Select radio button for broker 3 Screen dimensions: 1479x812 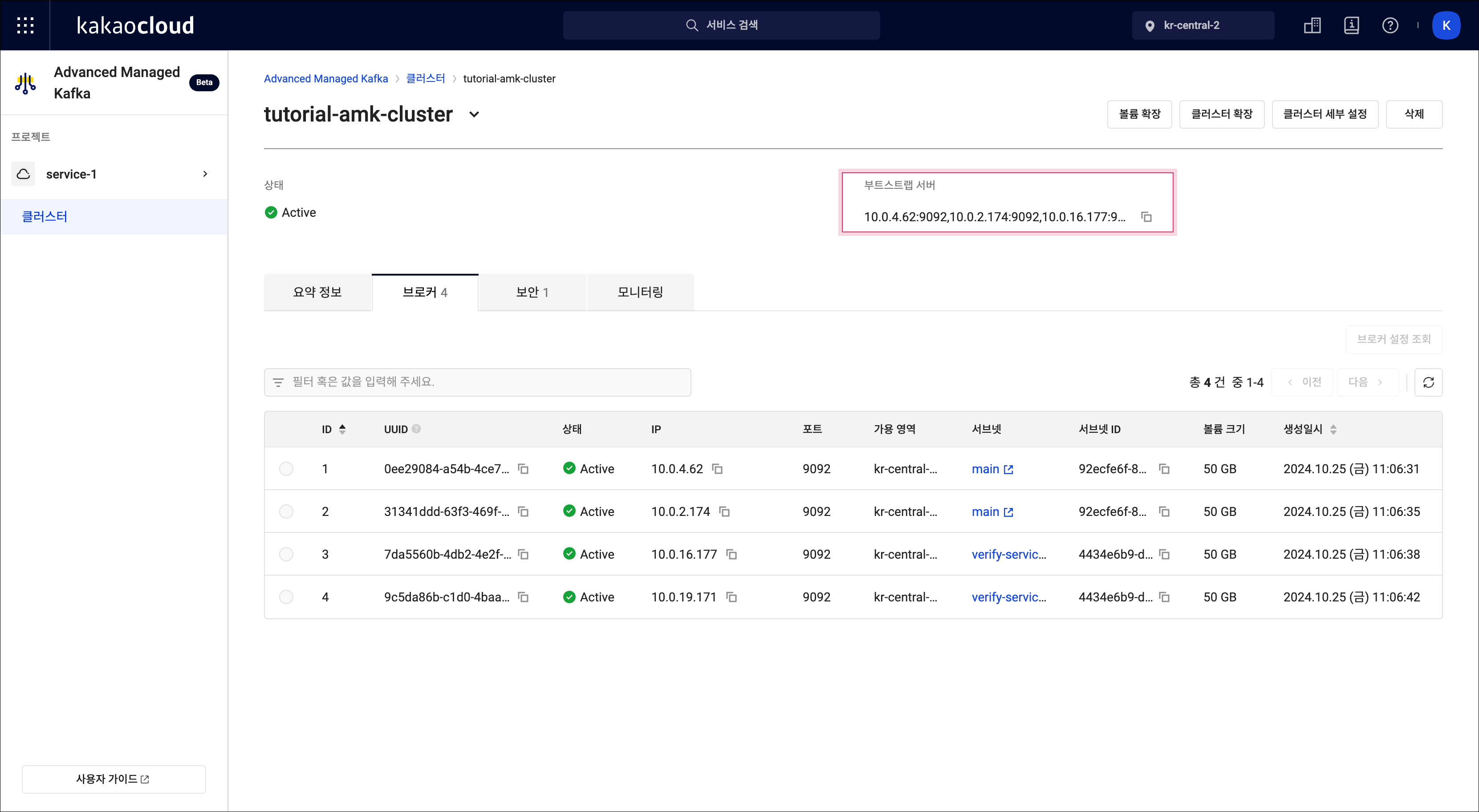(x=286, y=554)
